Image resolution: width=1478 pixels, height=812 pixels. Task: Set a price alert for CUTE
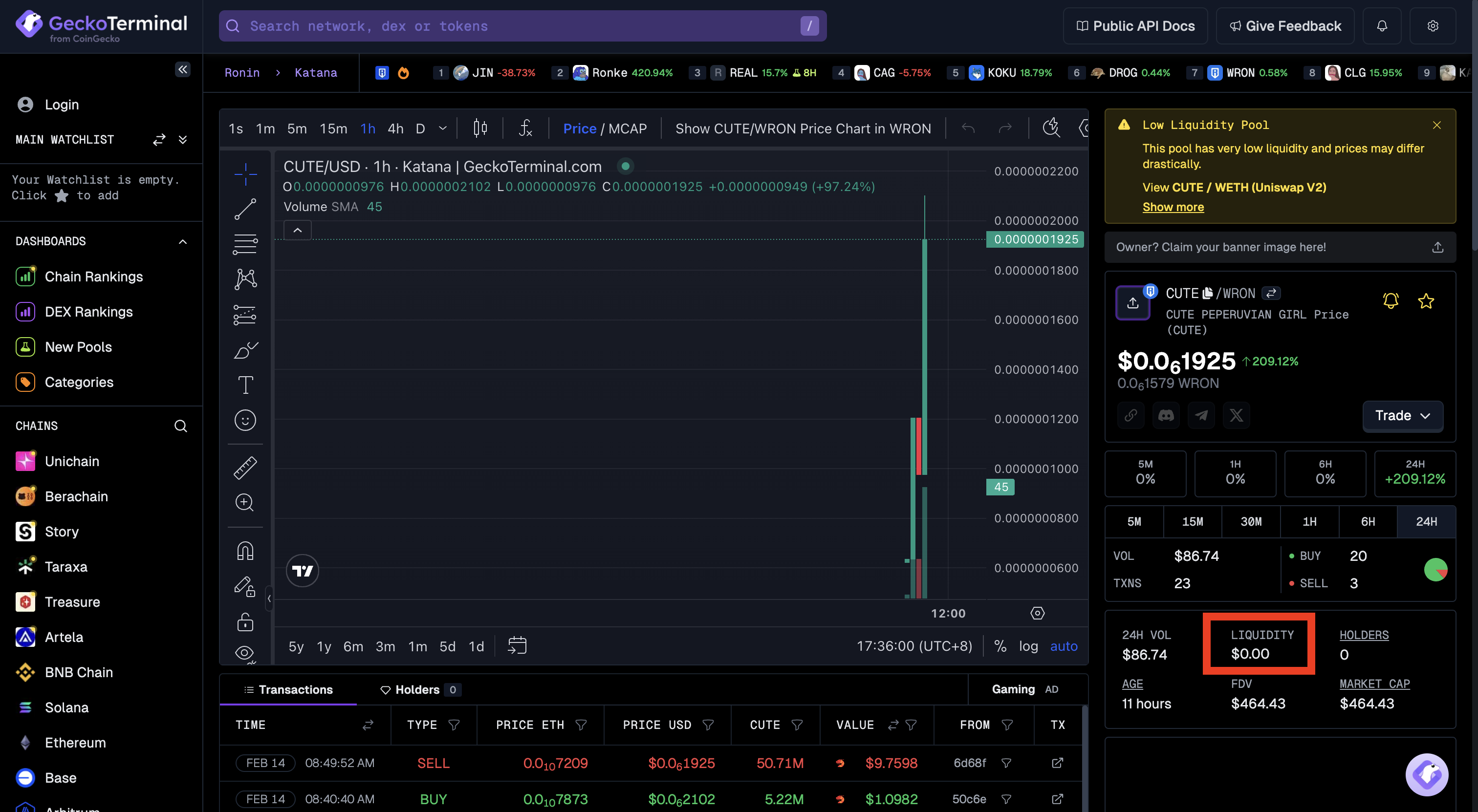(x=1390, y=300)
